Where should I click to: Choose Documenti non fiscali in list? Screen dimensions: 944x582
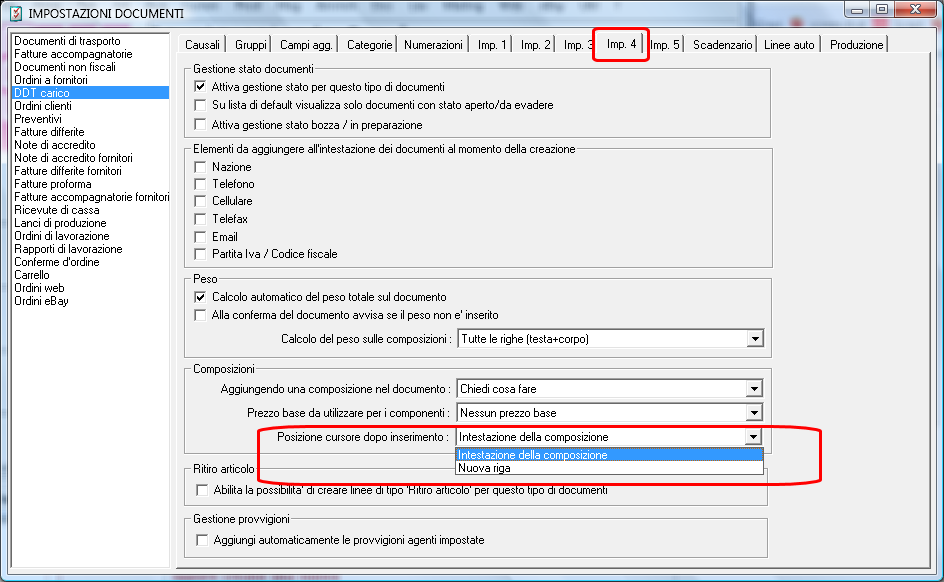[x=90, y=67]
